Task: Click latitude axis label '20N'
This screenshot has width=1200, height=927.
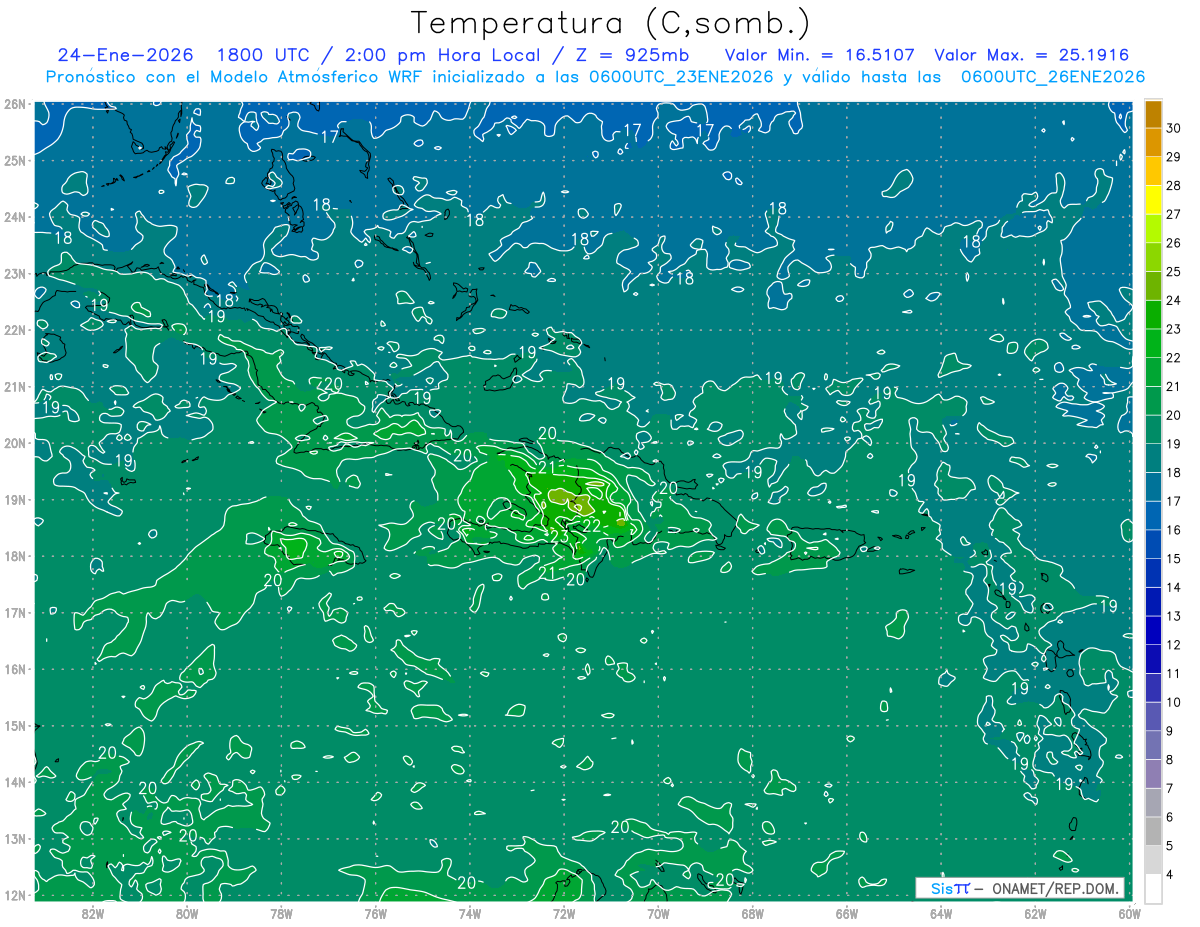Action: 15,443
